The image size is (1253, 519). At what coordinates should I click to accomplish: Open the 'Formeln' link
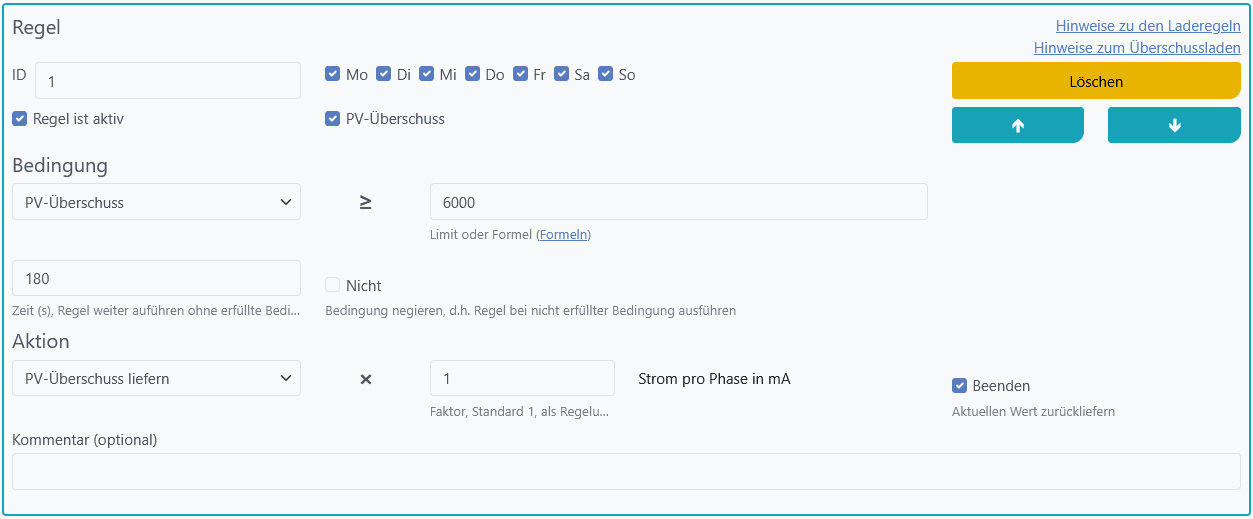tap(564, 235)
